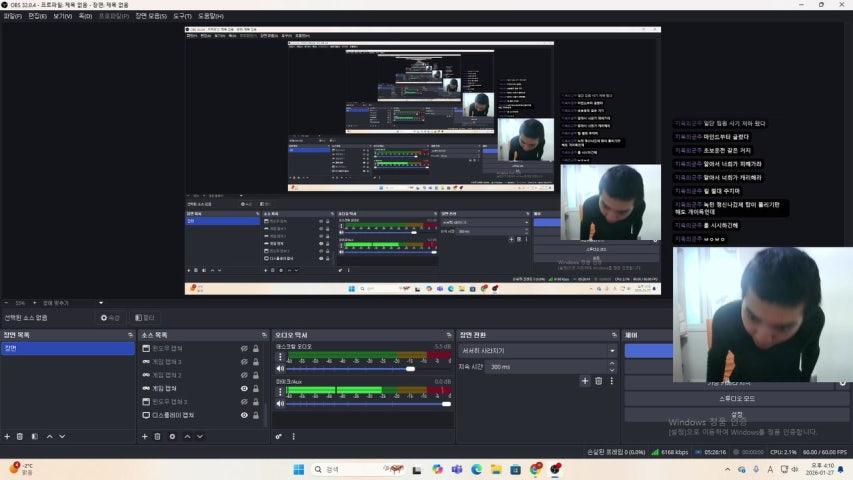This screenshot has width=853, height=480.
Task: Open the 파일(F) menu
Action: tap(13, 17)
